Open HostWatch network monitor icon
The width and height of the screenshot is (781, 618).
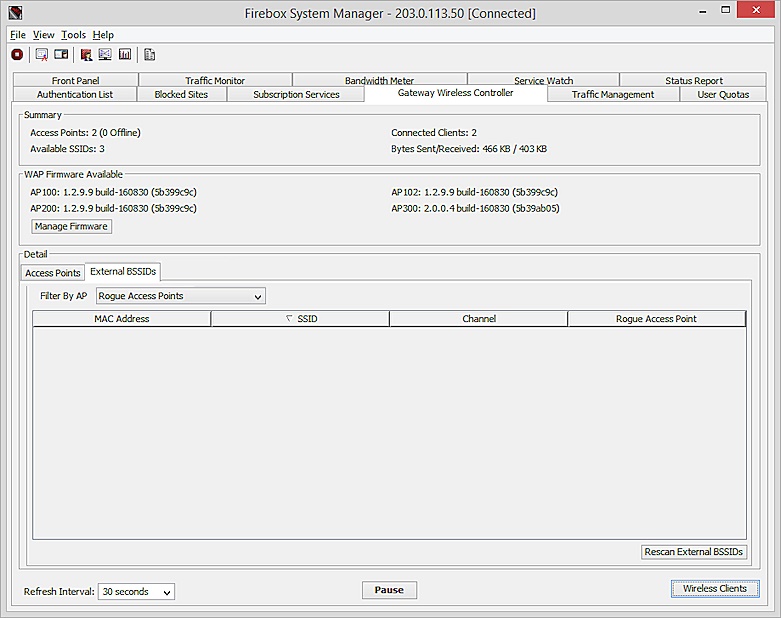pos(105,54)
